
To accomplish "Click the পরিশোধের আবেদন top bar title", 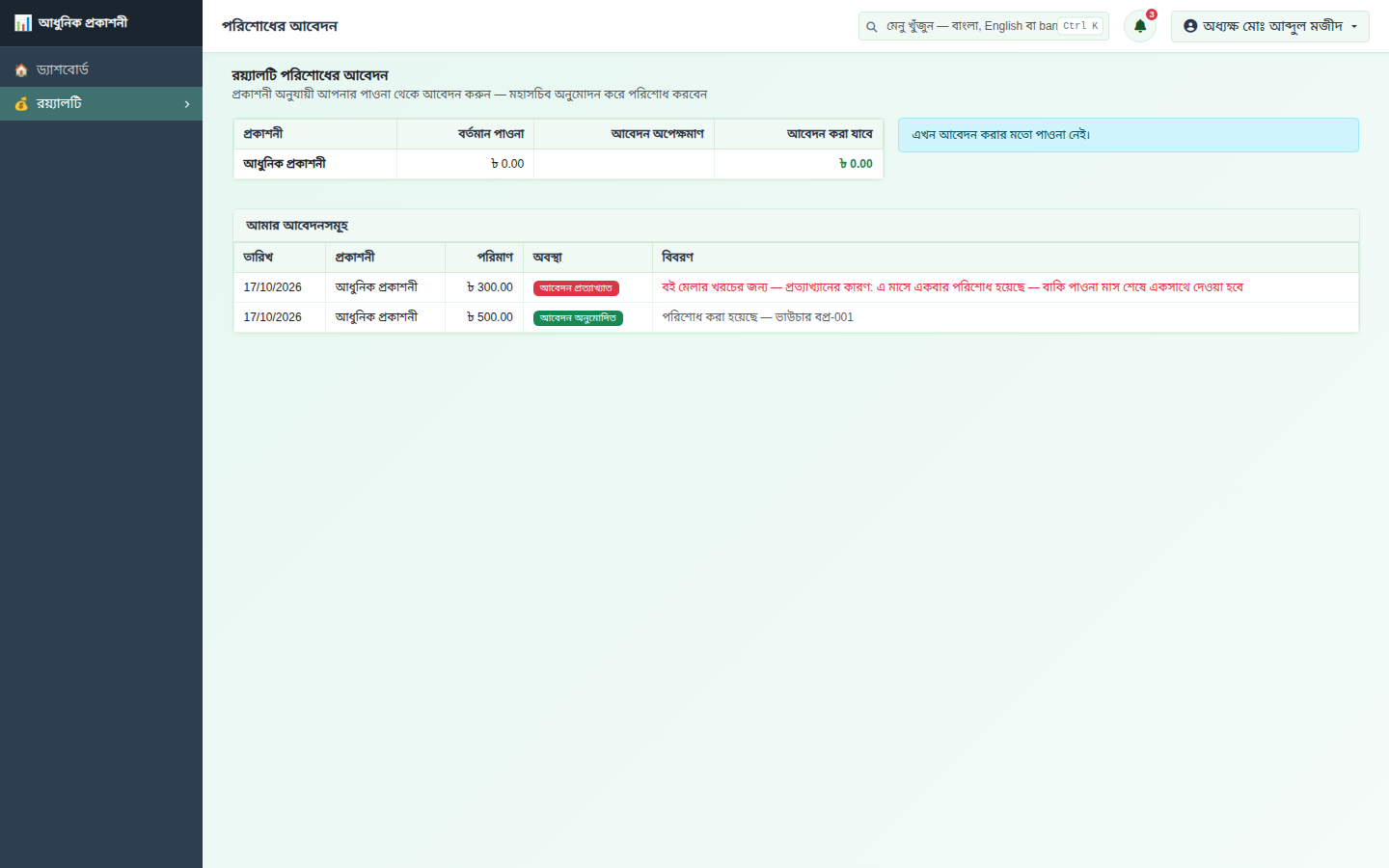I will (280, 26).
